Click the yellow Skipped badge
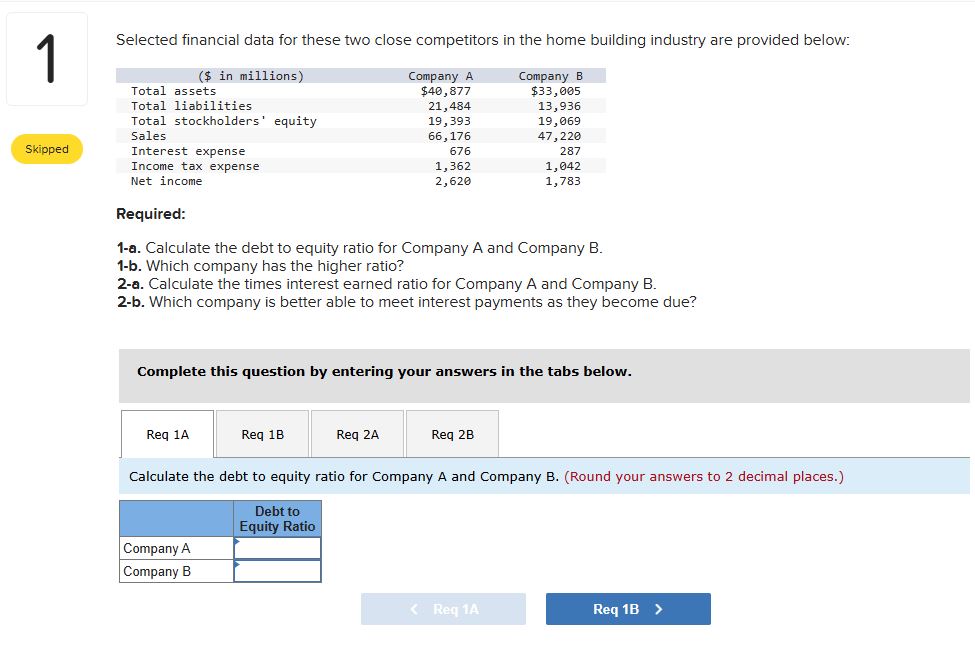 (46, 148)
